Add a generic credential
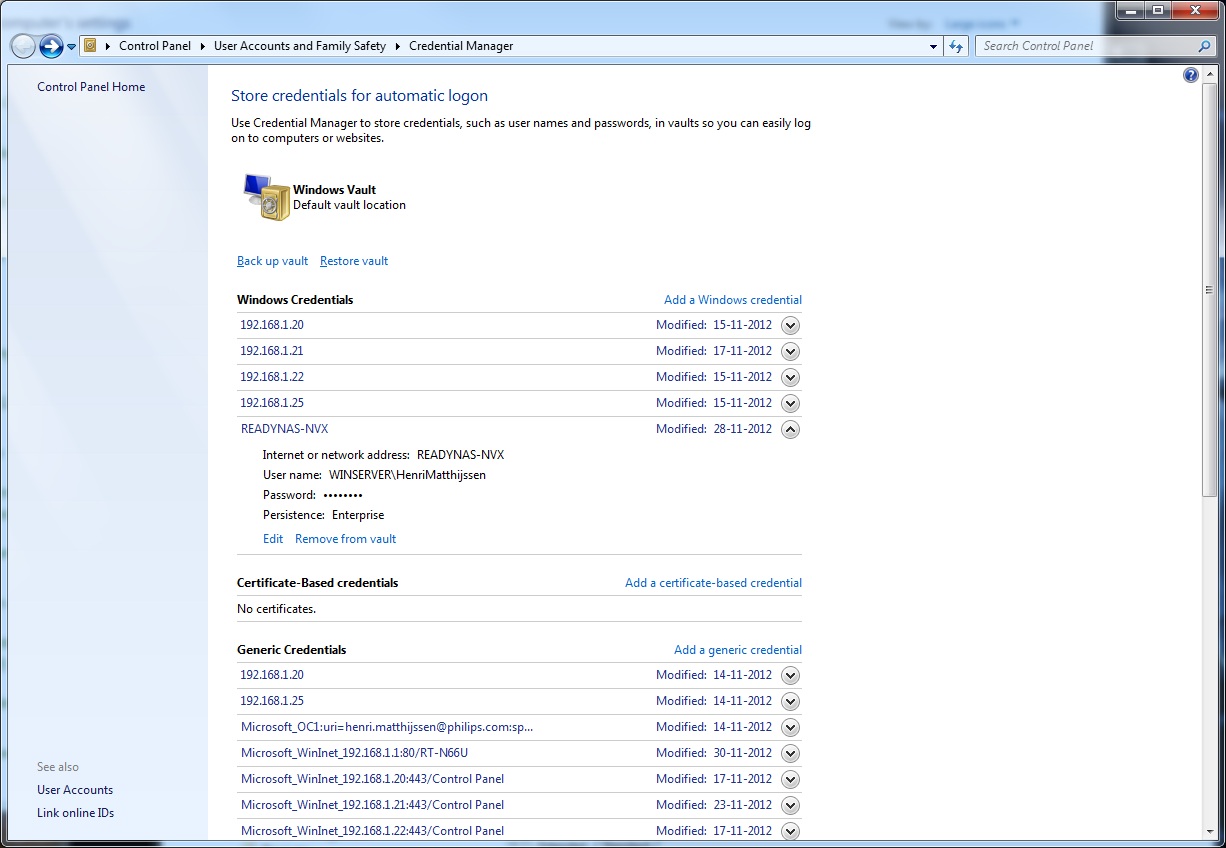 click(x=738, y=650)
